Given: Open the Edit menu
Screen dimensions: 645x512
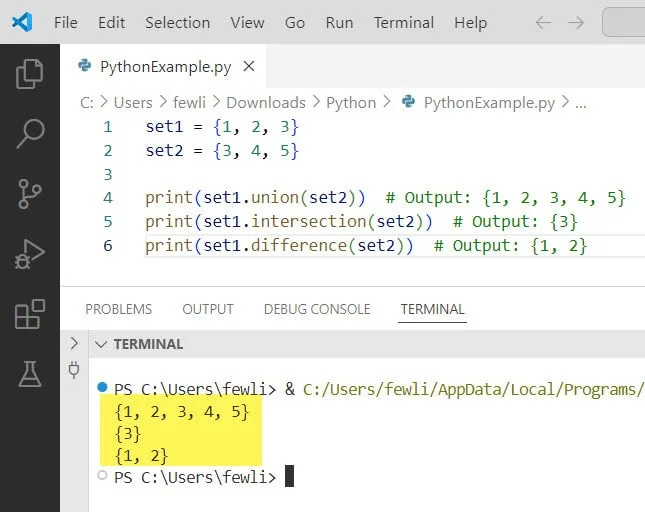Looking at the screenshot, I should click(111, 23).
